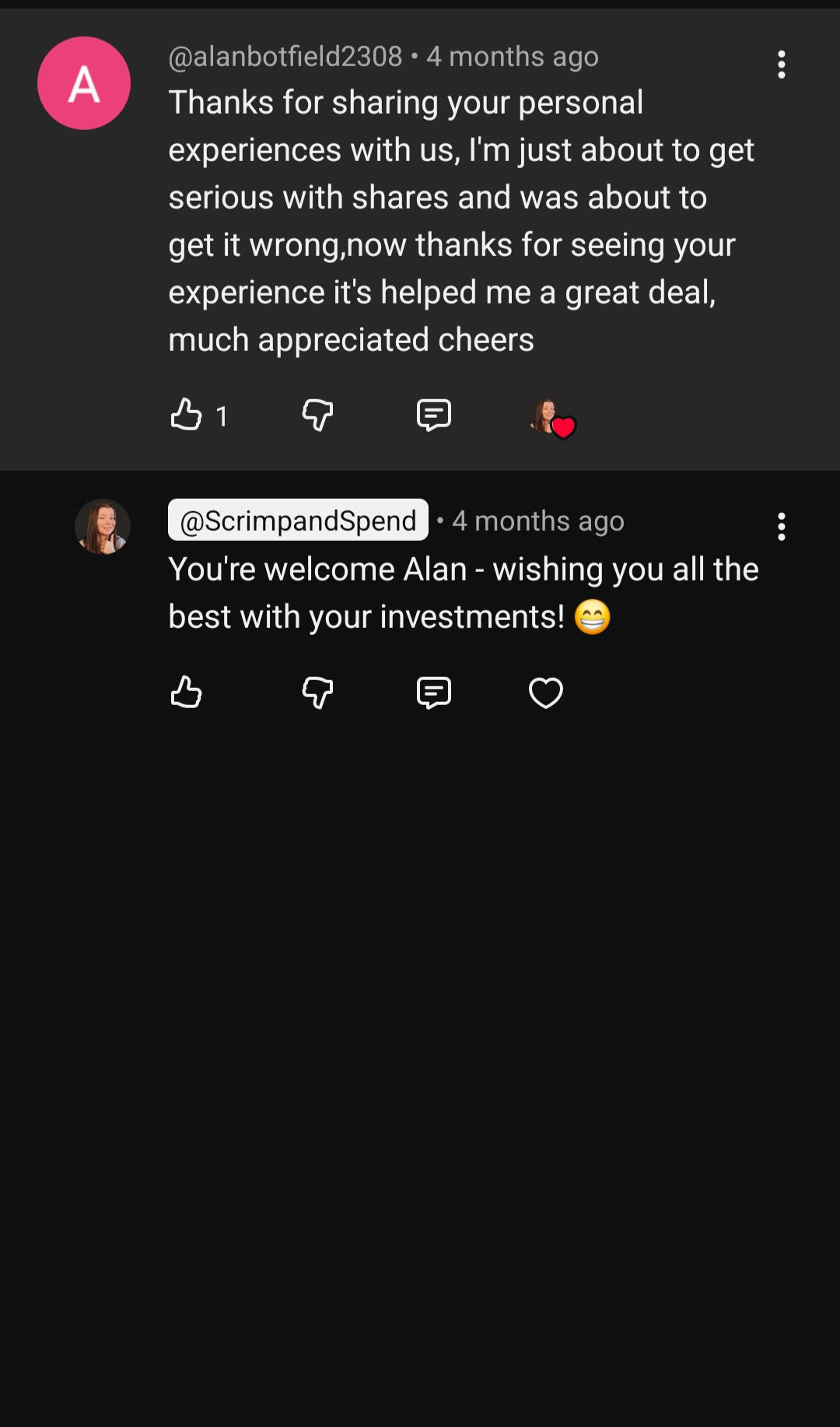This screenshot has width=840, height=1427.
Task: Reply to the ScrimpandSpend comment
Action: (433, 692)
